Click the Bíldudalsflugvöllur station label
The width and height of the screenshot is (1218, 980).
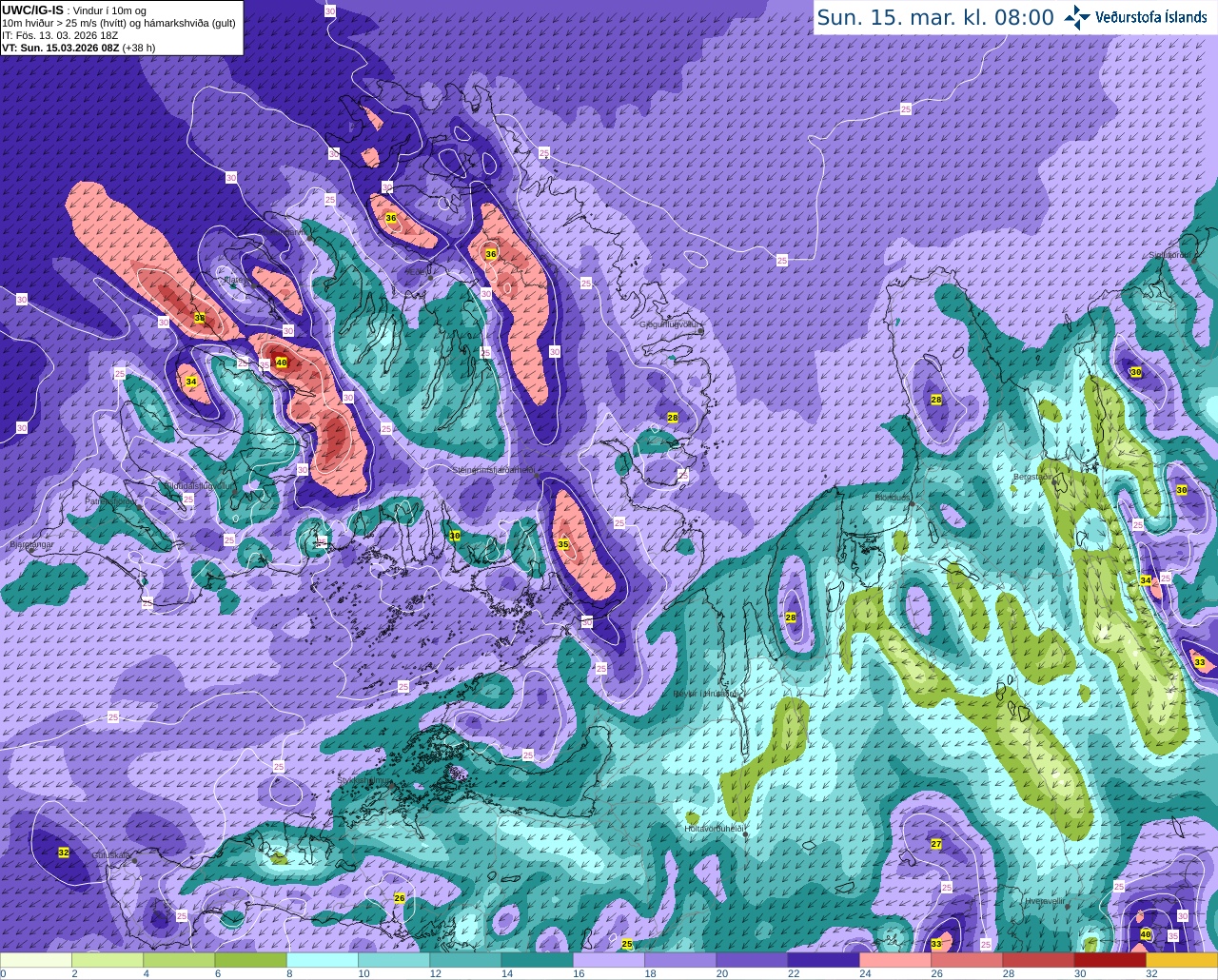pyautogui.click(x=197, y=484)
